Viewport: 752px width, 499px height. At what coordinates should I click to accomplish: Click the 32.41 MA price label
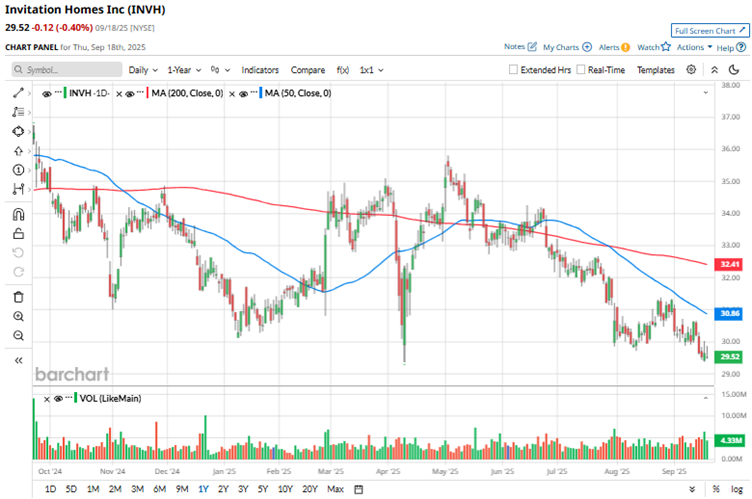point(729,264)
